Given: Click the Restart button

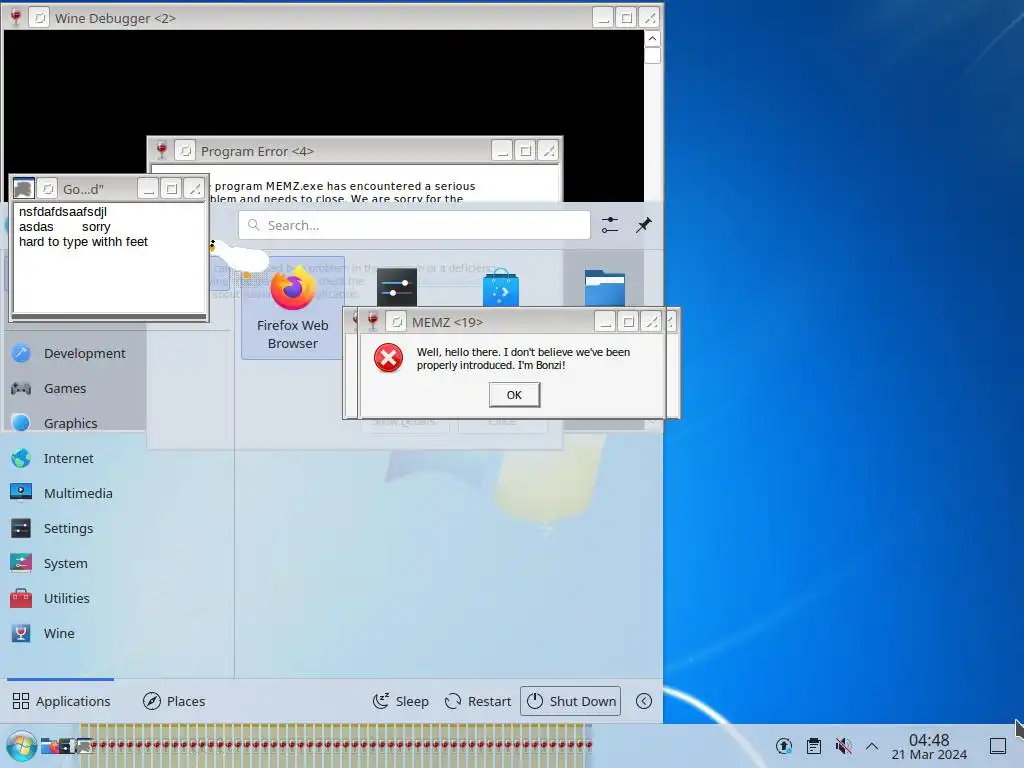Looking at the screenshot, I should tap(477, 701).
